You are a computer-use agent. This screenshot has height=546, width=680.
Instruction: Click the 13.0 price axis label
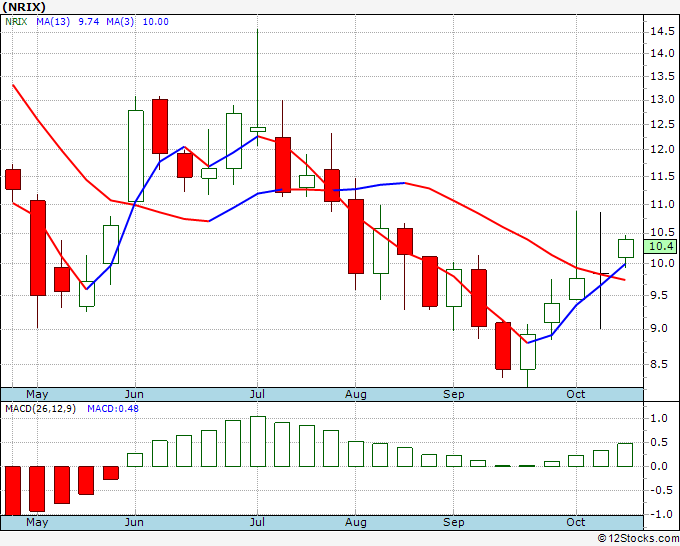pos(662,100)
